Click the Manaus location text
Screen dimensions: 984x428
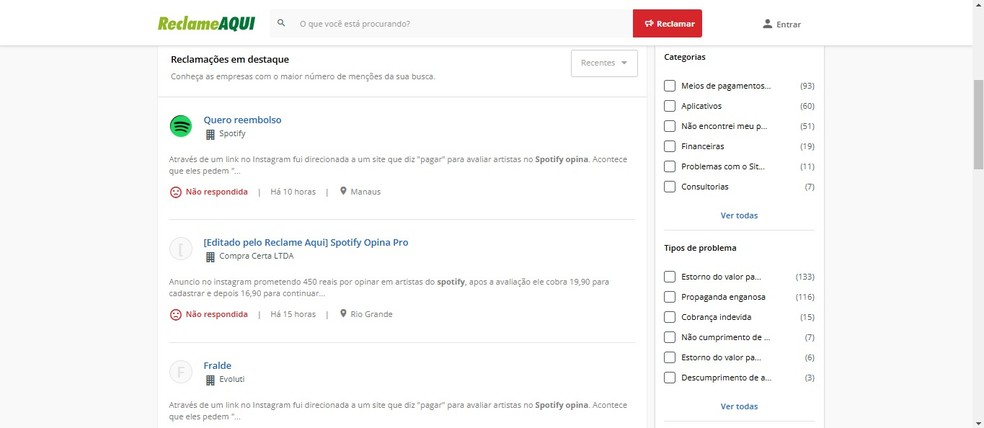tap(365, 192)
